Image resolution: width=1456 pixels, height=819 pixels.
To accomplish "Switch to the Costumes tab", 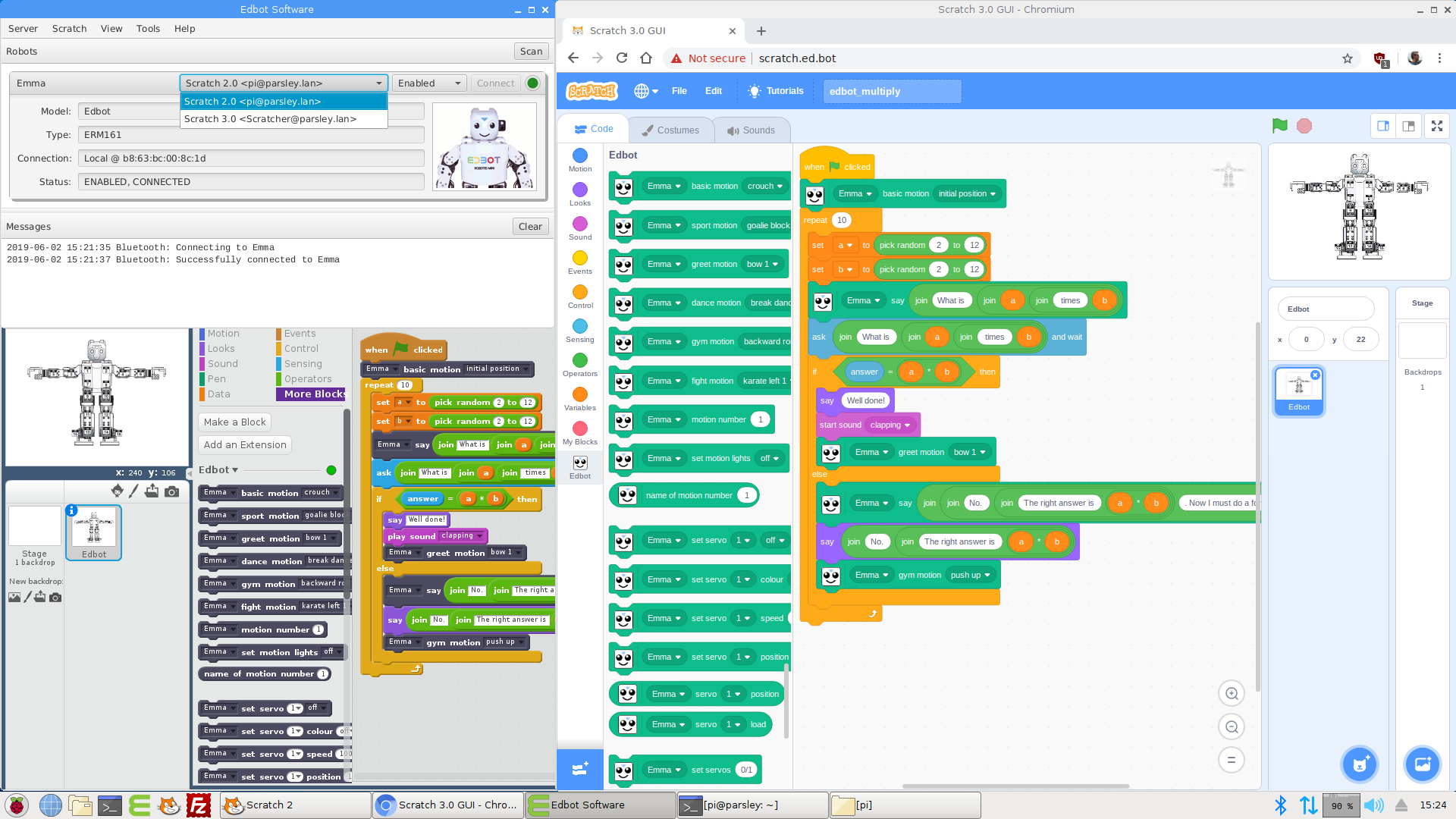I will click(x=670, y=130).
